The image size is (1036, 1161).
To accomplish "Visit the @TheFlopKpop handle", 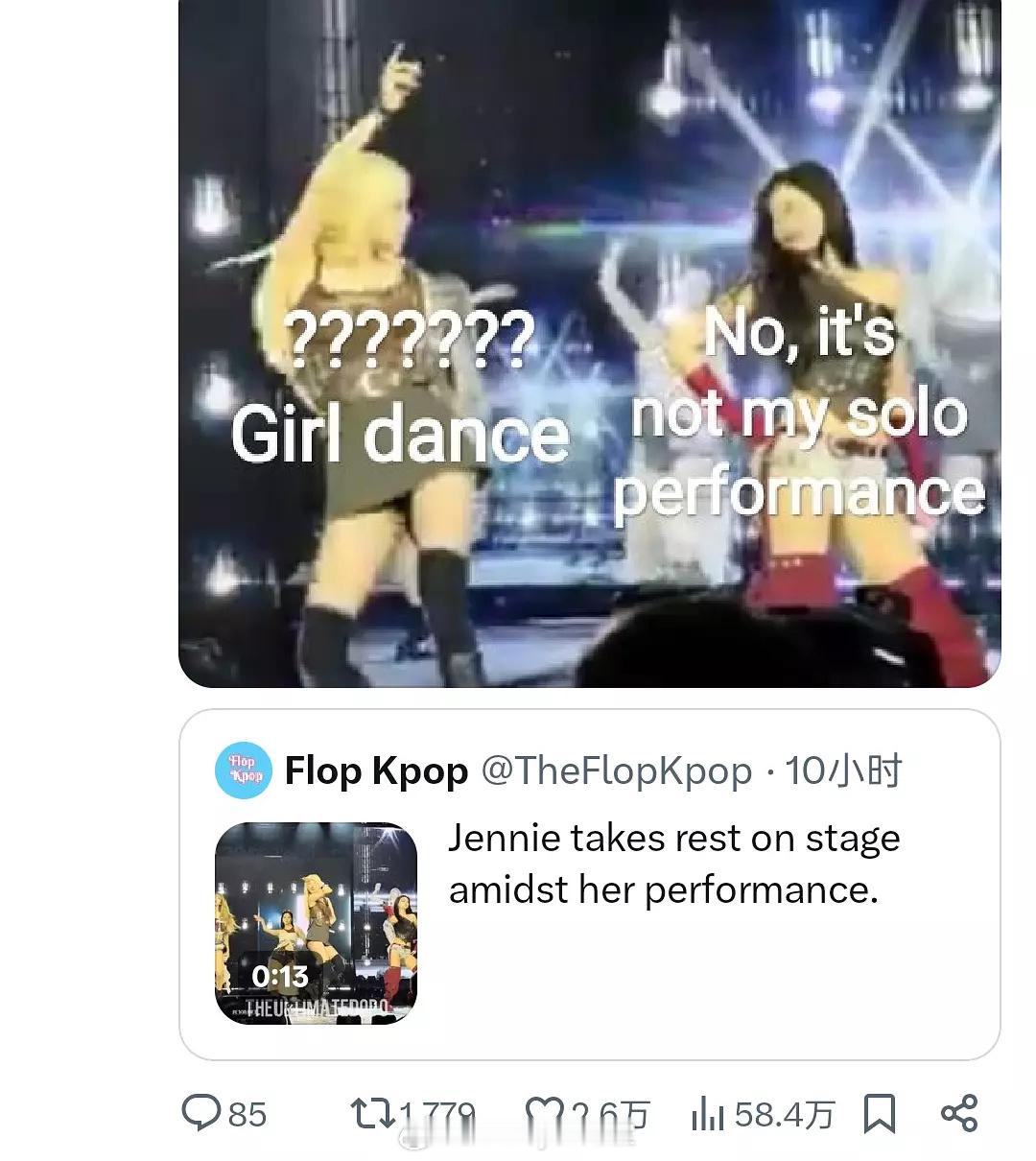I will point(616,770).
